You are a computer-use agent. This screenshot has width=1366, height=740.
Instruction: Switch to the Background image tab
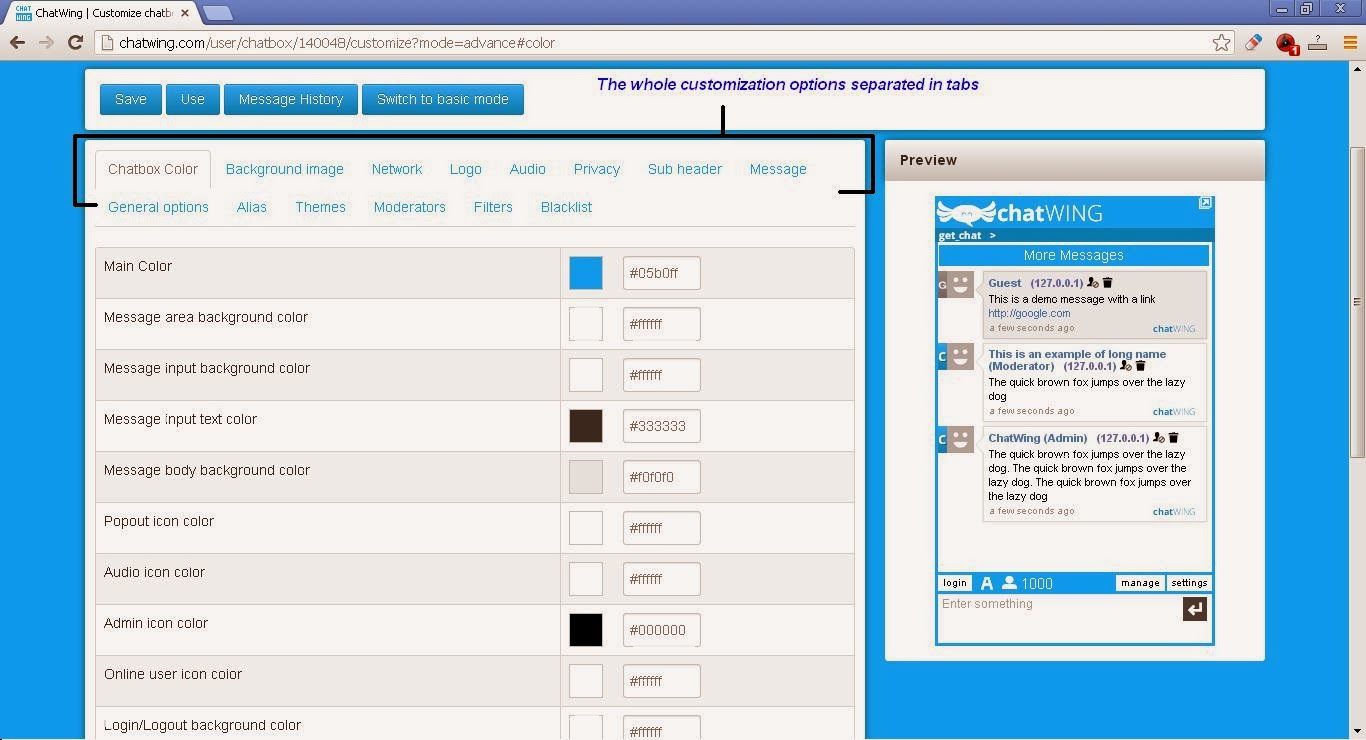coord(285,169)
